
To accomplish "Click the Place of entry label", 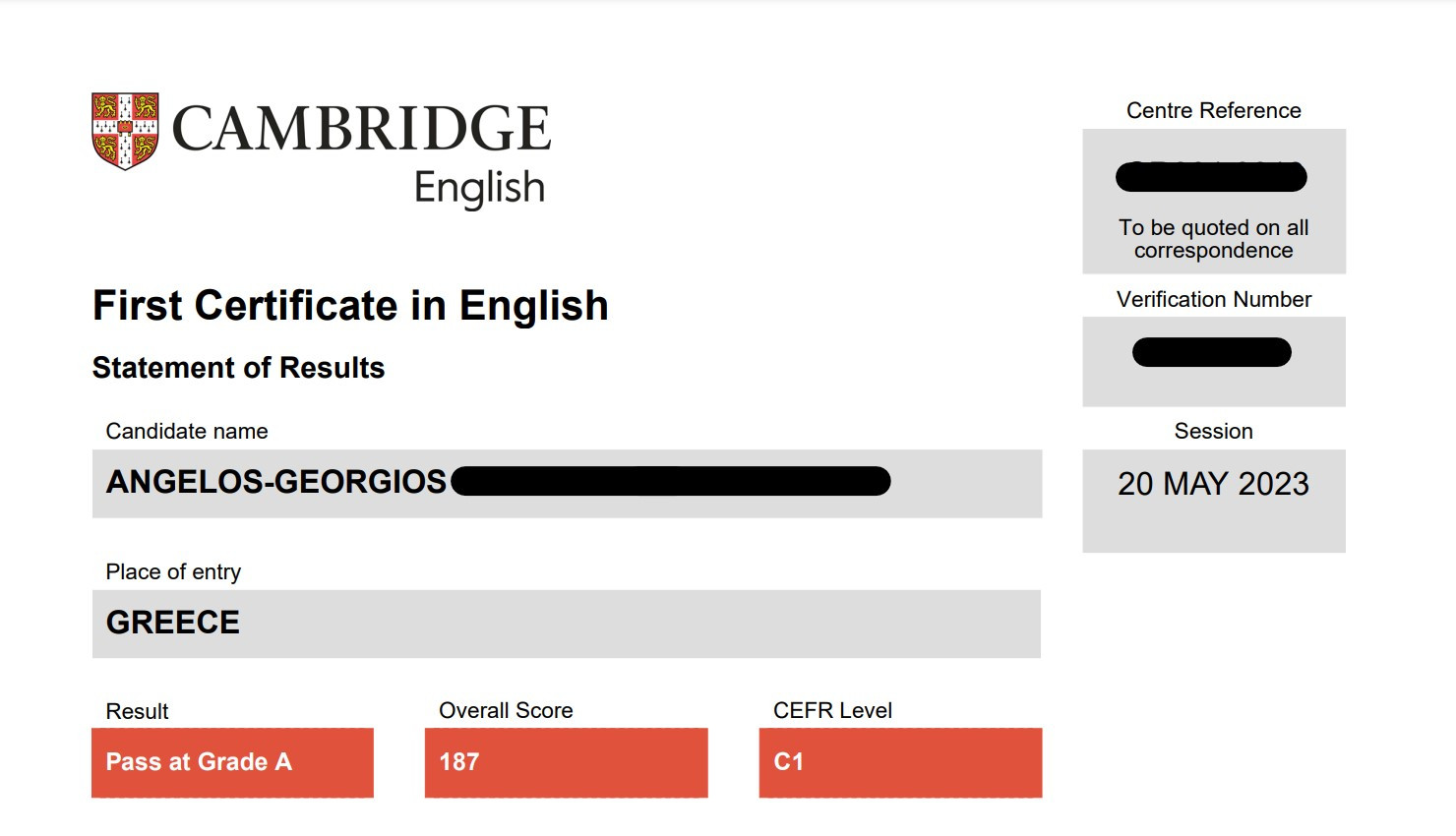I will click(173, 571).
